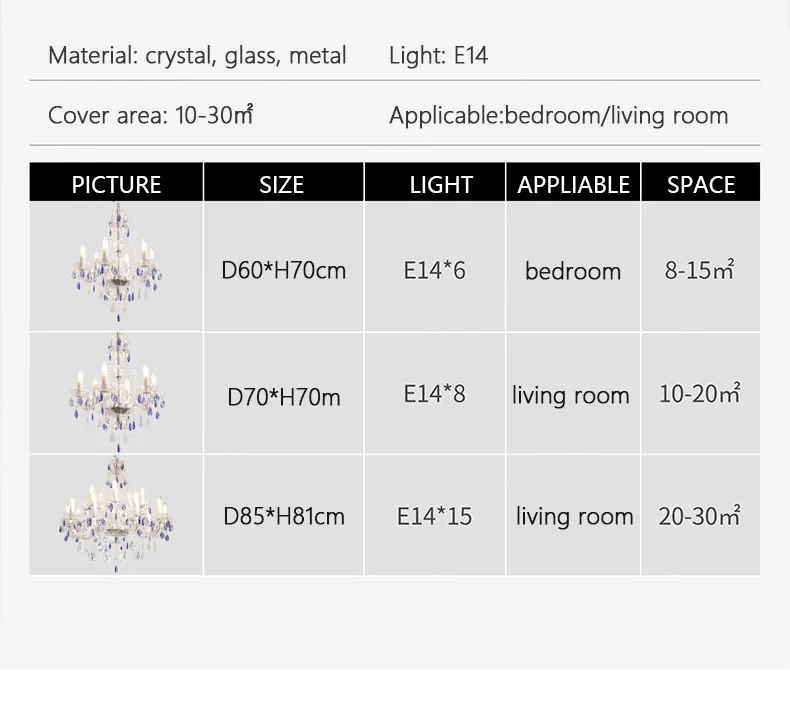This screenshot has height=710, width=790.
Task: Click the bedroom applicable cell
Action: point(573,267)
